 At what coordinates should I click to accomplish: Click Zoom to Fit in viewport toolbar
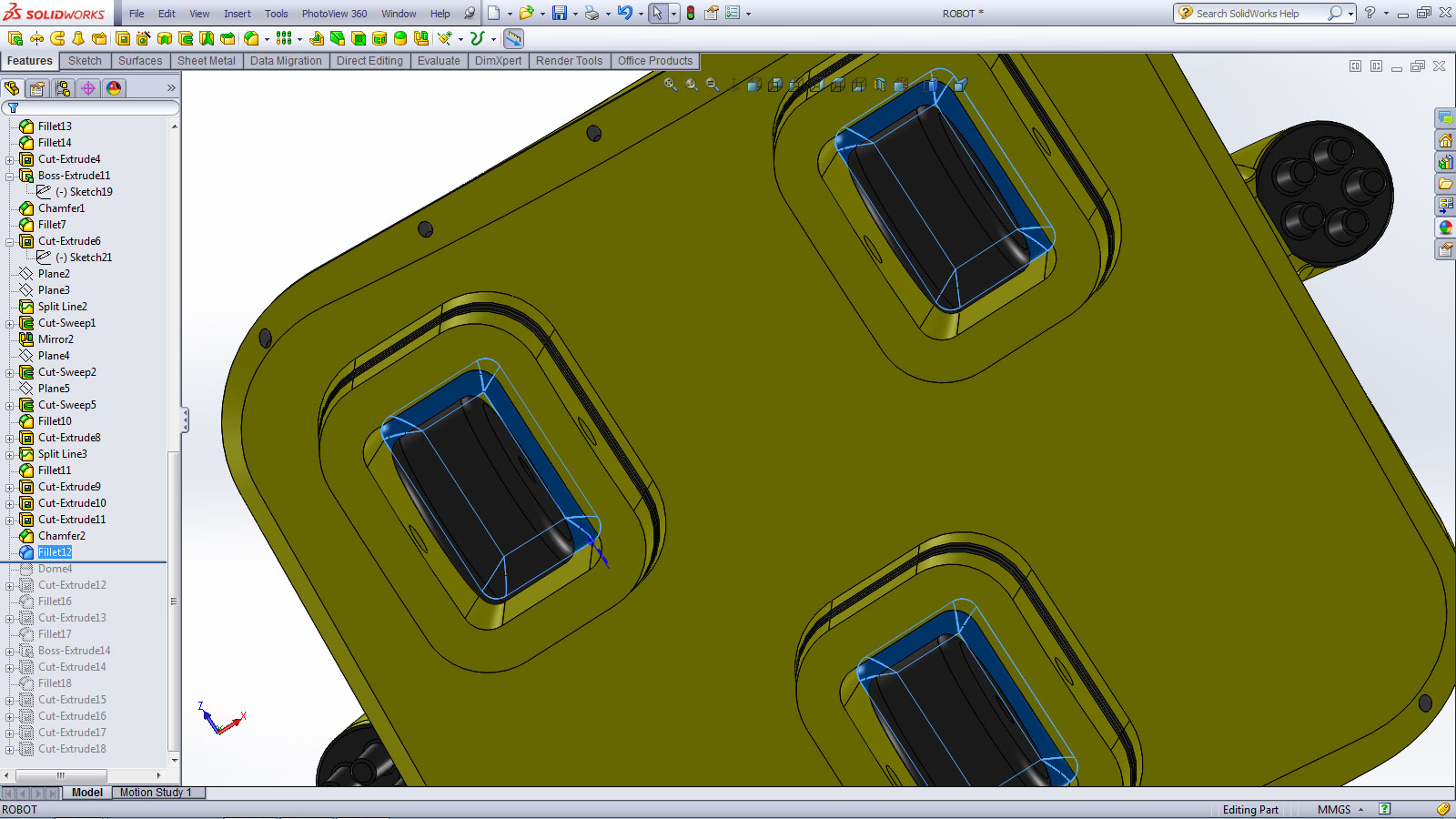coord(671,85)
